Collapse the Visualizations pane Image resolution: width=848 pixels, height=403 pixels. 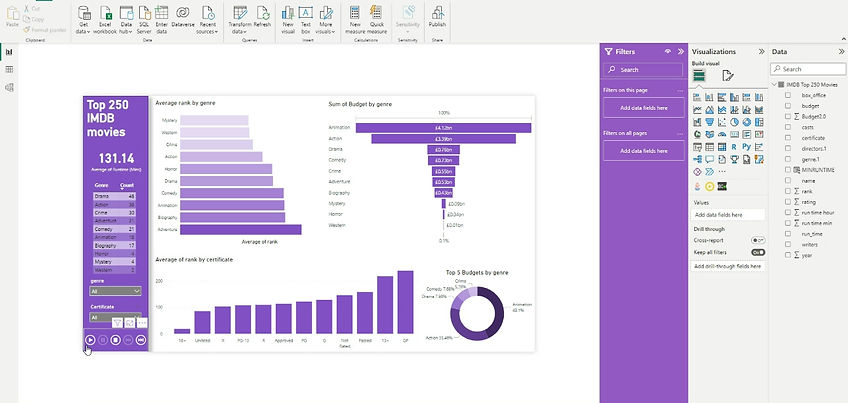(x=761, y=51)
